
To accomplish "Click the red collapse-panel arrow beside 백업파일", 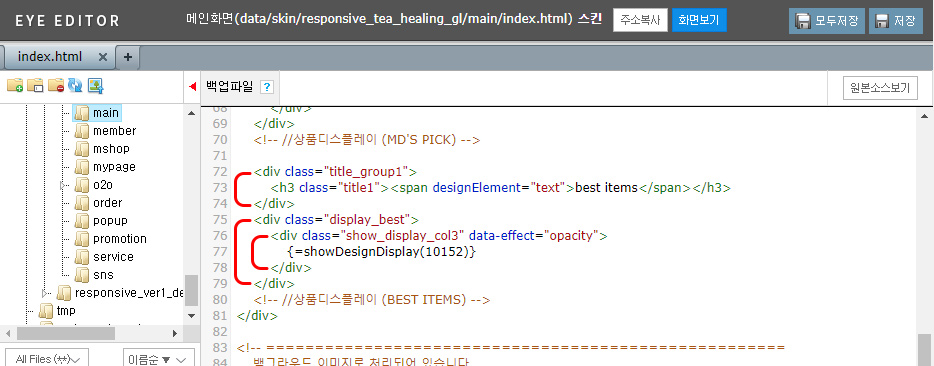I will 192,87.
